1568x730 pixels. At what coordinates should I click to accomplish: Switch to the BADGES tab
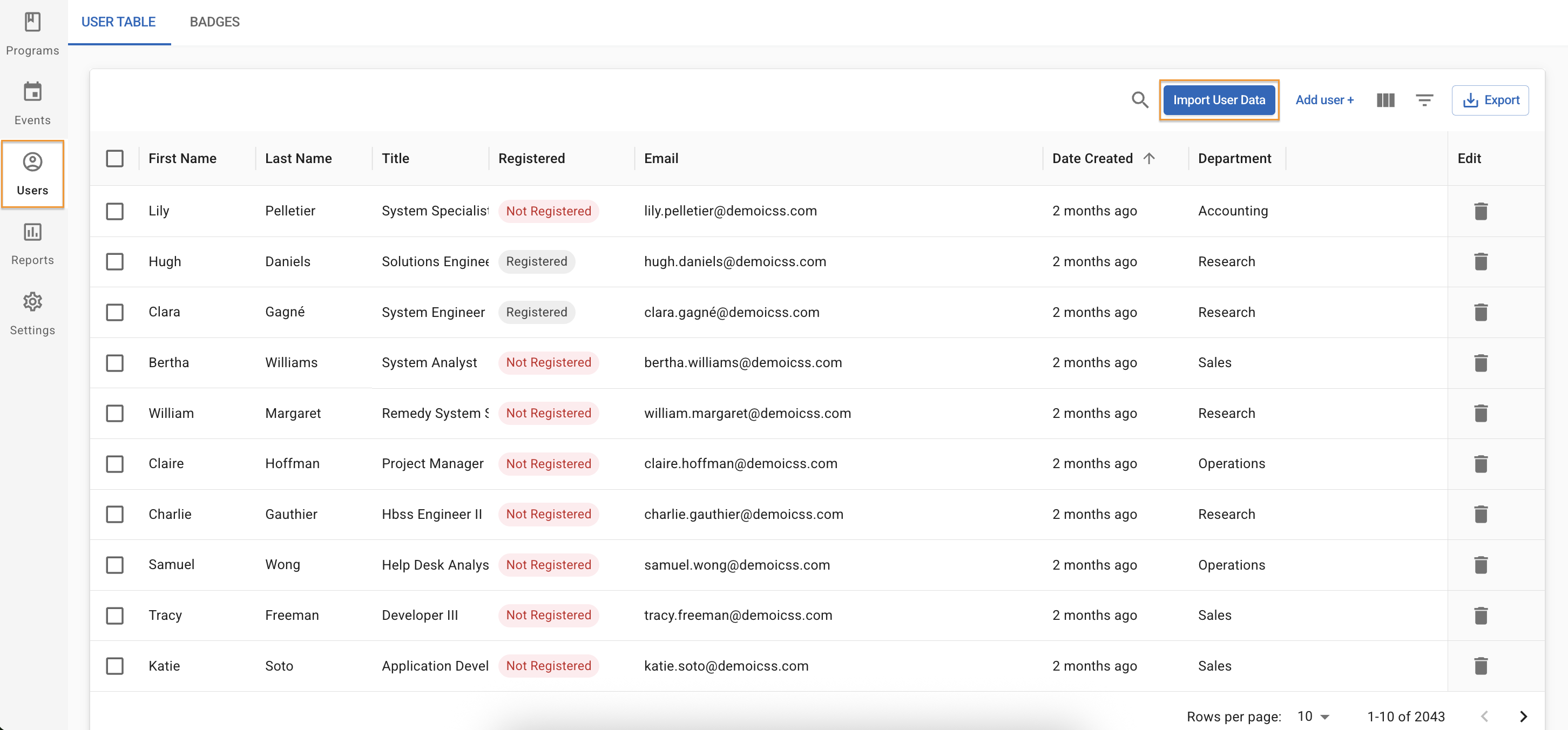[x=214, y=22]
